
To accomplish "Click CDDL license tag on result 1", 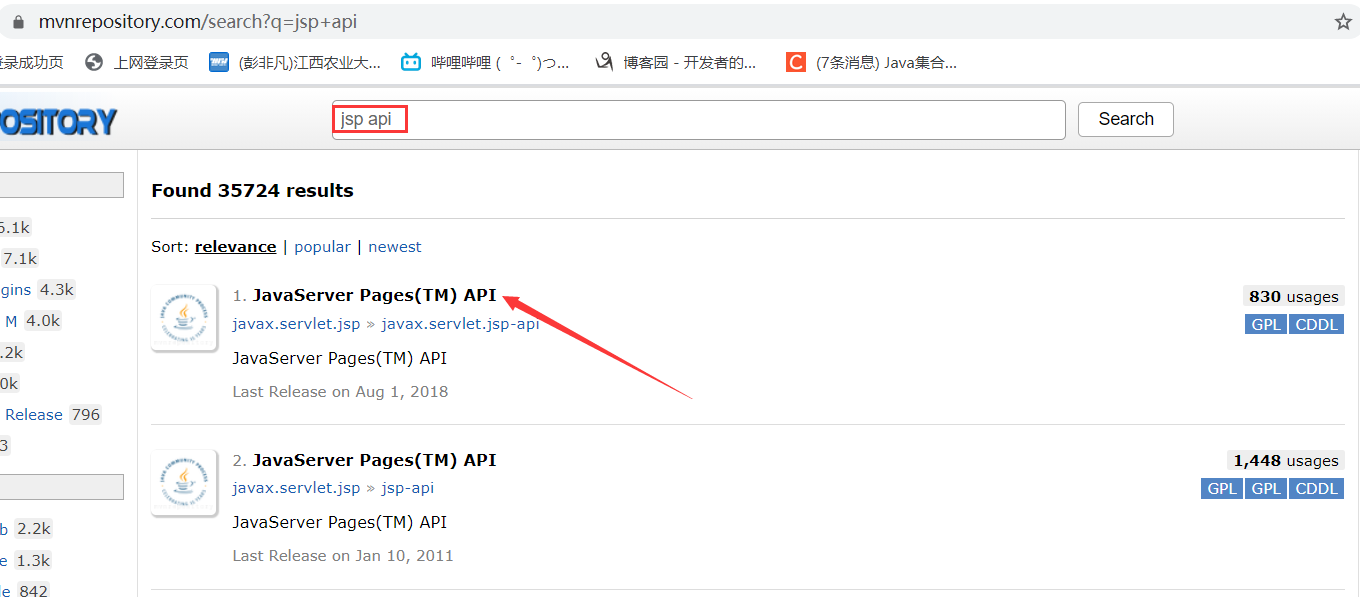I will point(1316,324).
